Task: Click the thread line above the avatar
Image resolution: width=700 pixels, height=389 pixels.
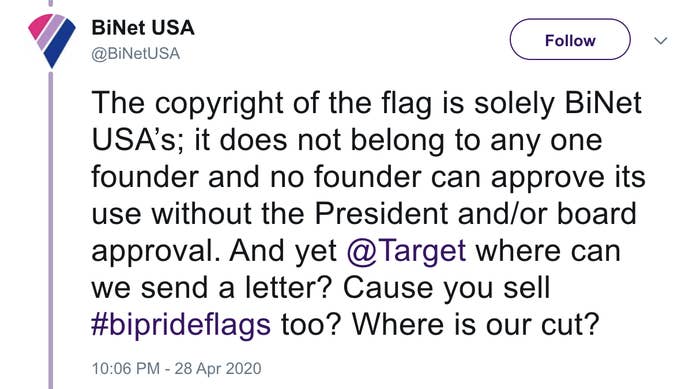Action: pos(50,3)
